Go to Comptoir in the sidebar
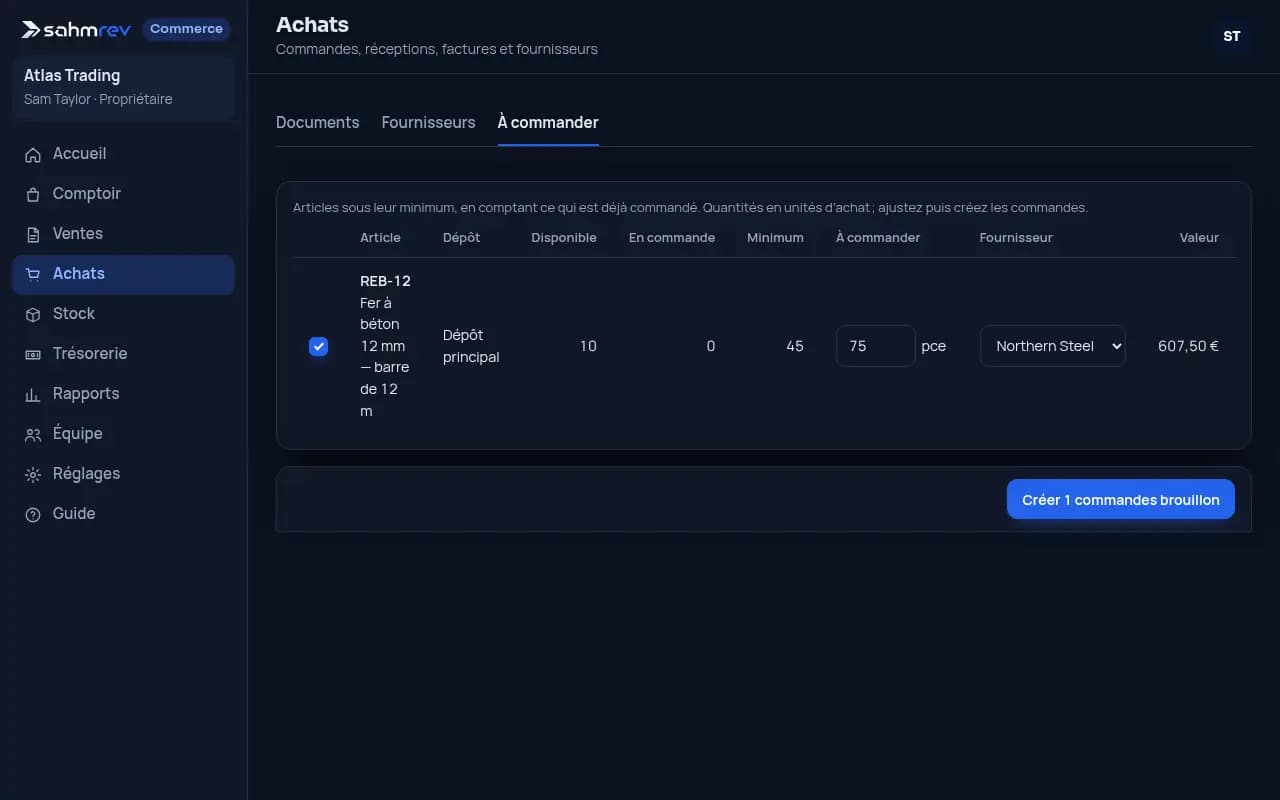1280x800 pixels. click(x=123, y=194)
